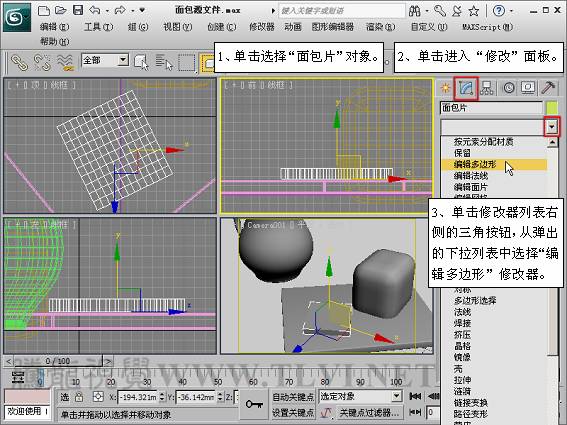Step time slider left arrow button

(x=9, y=361)
